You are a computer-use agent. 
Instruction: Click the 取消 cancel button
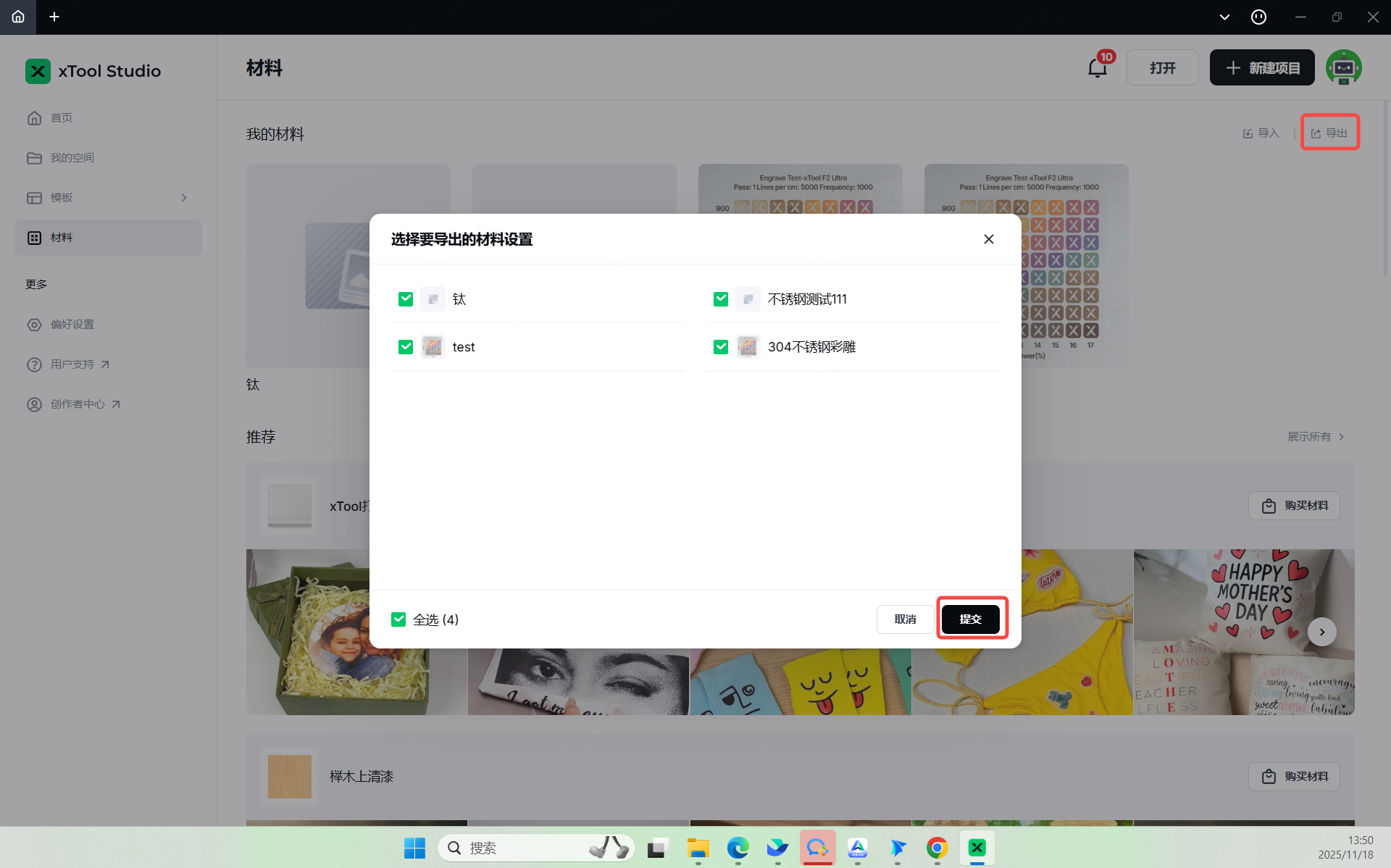coord(905,619)
